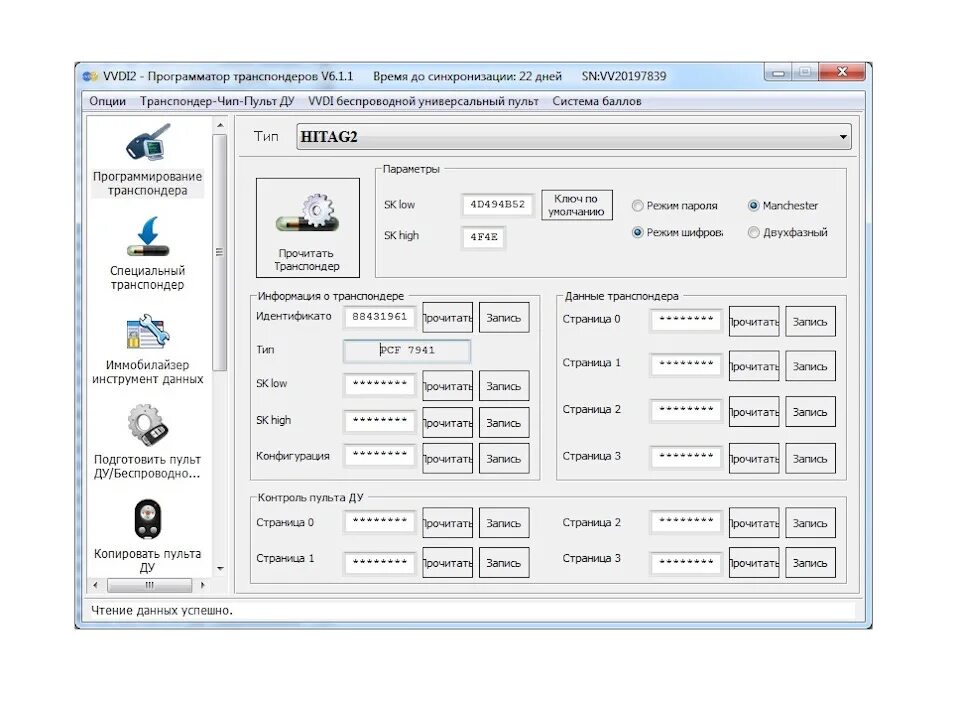Write Страница 2 in Данные транспондера
Screen dimensions: 960x701
(810, 412)
